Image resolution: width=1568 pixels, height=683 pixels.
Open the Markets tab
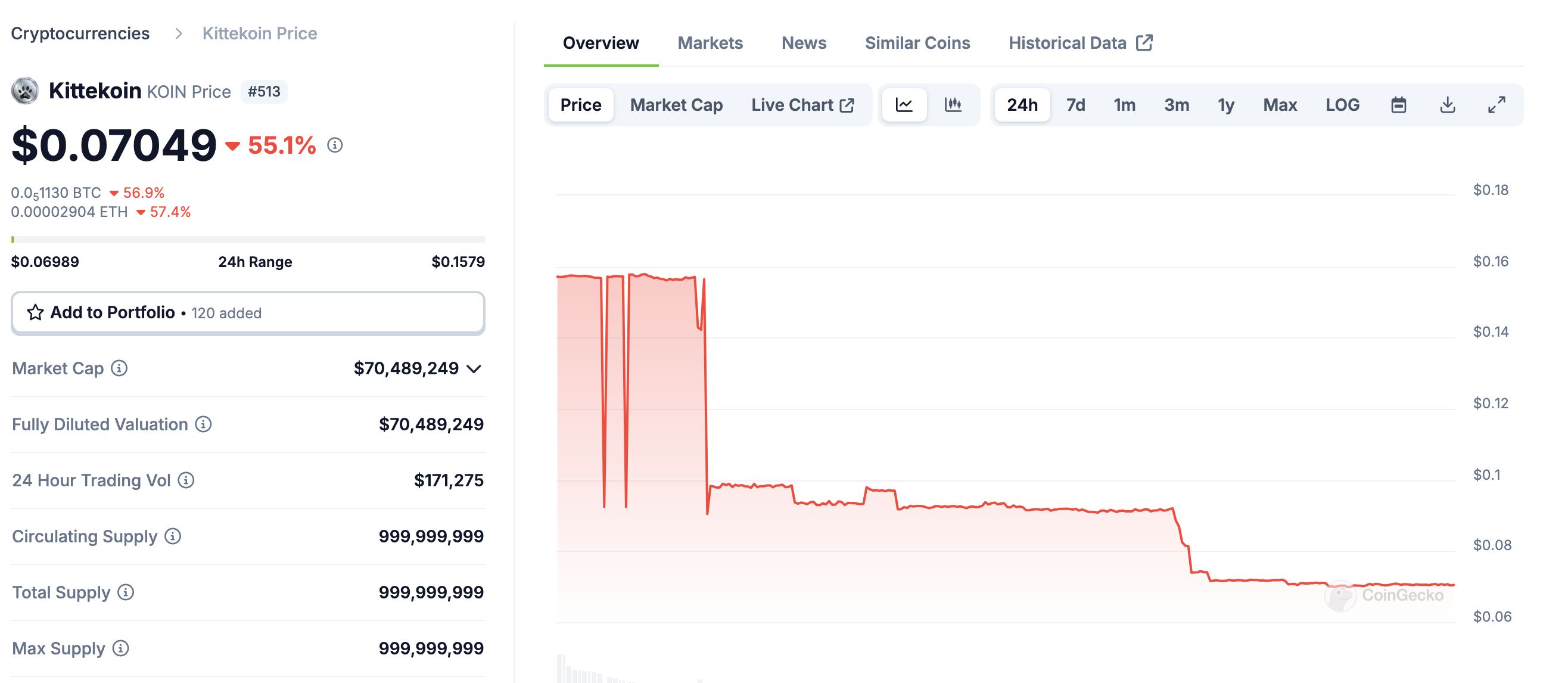pyautogui.click(x=710, y=42)
